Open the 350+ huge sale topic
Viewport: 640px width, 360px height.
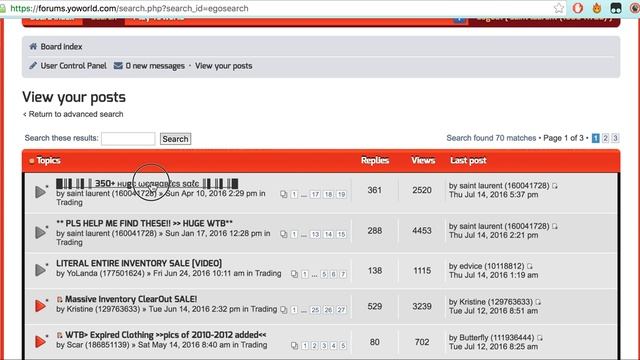point(147,183)
